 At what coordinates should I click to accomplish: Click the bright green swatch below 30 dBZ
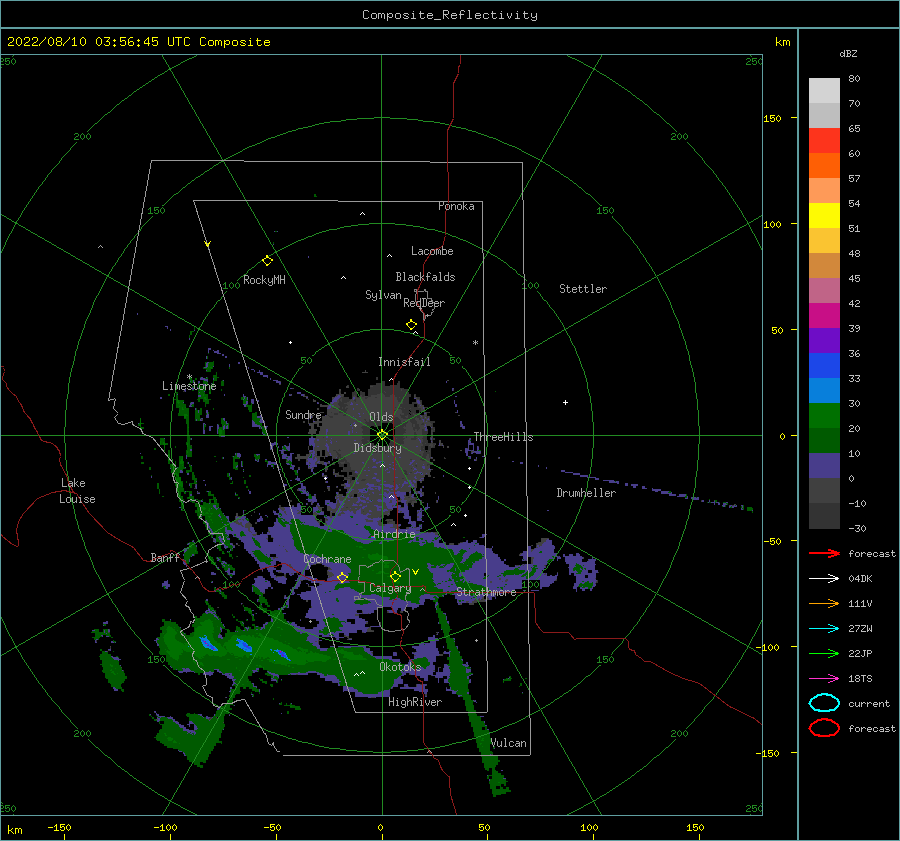(x=824, y=416)
